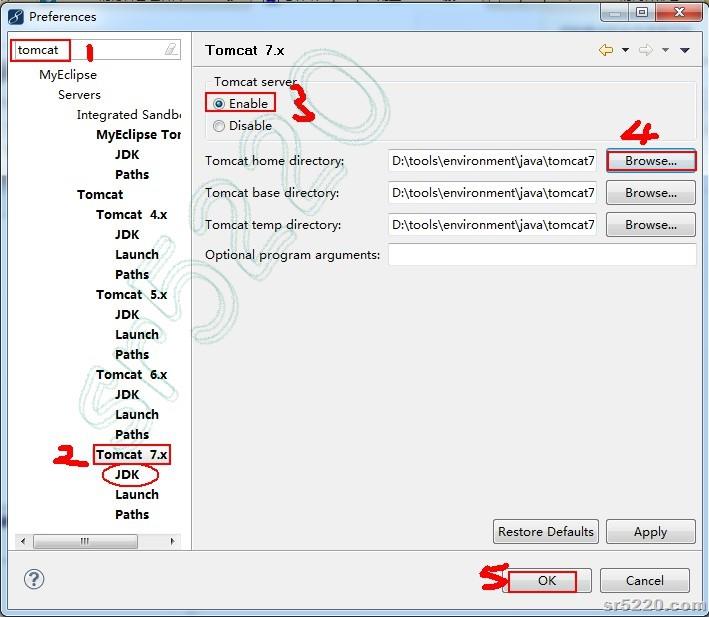Screen dimensions: 709x617
Task: Click the tree scrollbar right arrow
Action: coord(172,541)
